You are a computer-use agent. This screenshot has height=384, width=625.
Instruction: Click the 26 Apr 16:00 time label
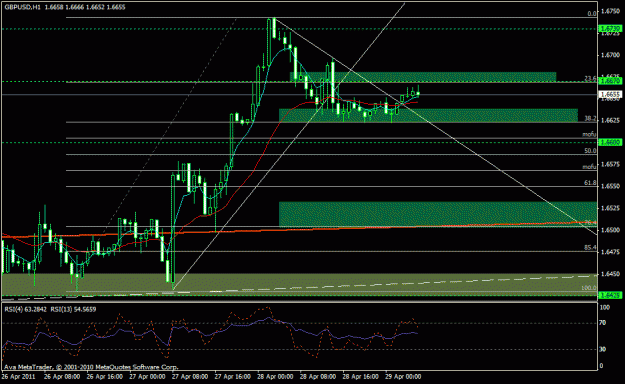pyautogui.click(x=104, y=376)
